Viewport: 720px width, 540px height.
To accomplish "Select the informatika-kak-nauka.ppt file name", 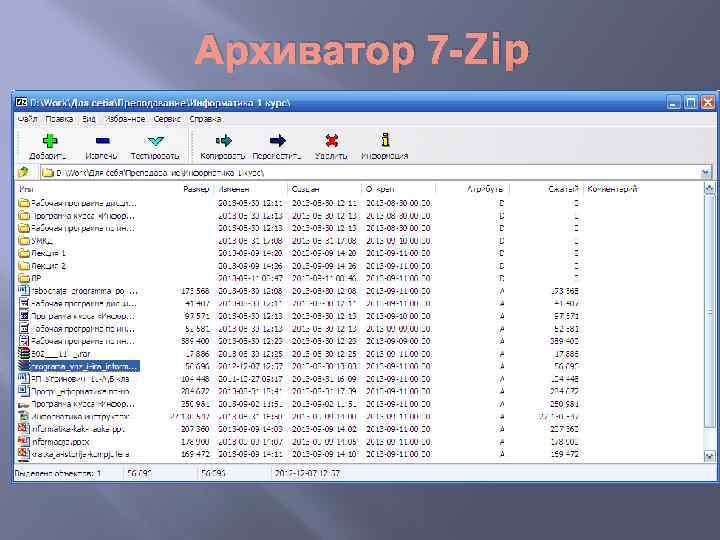I will [x=78, y=429].
